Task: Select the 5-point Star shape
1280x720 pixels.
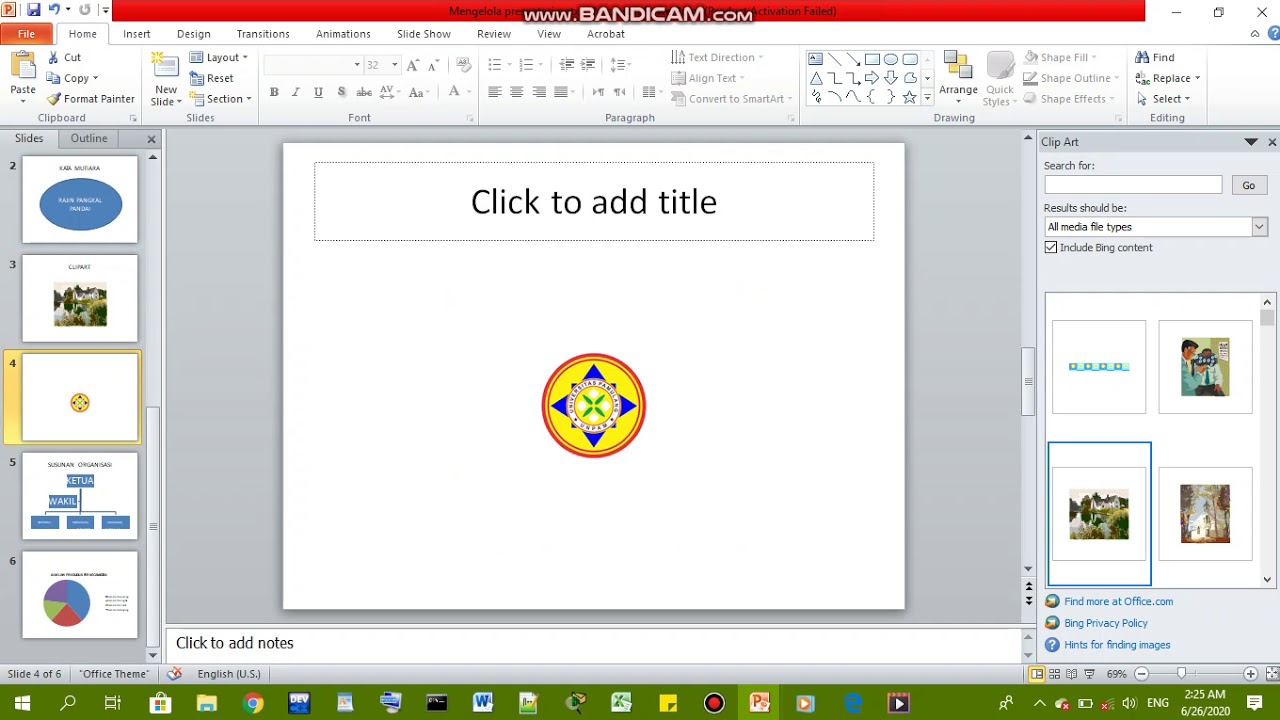Action: (x=909, y=97)
